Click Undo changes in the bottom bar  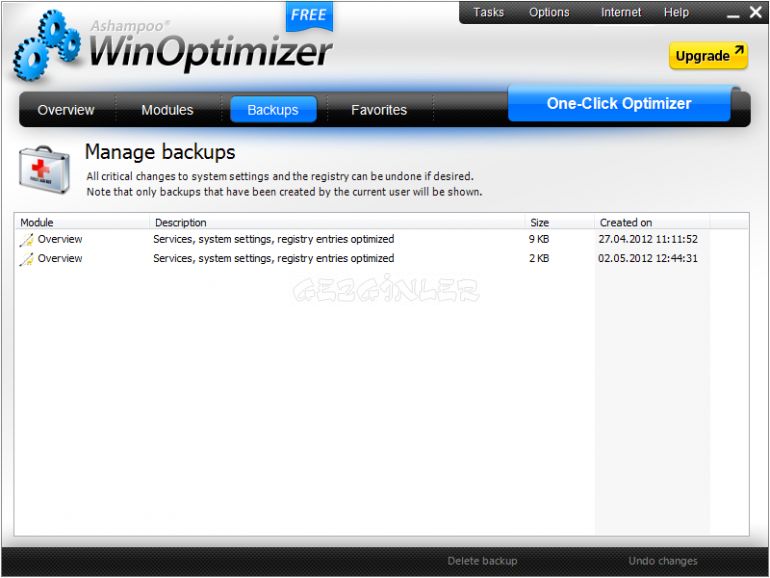(x=663, y=561)
